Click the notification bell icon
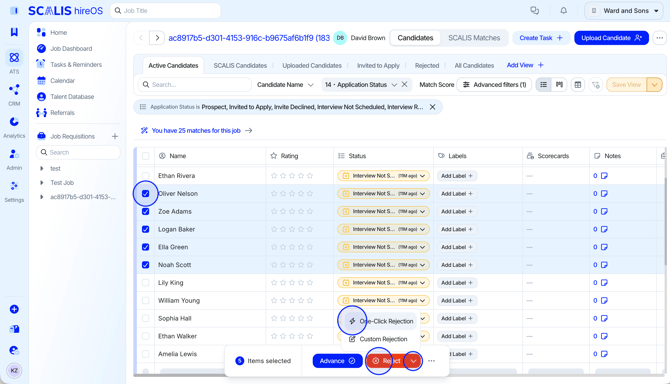The image size is (670, 384). (564, 11)
